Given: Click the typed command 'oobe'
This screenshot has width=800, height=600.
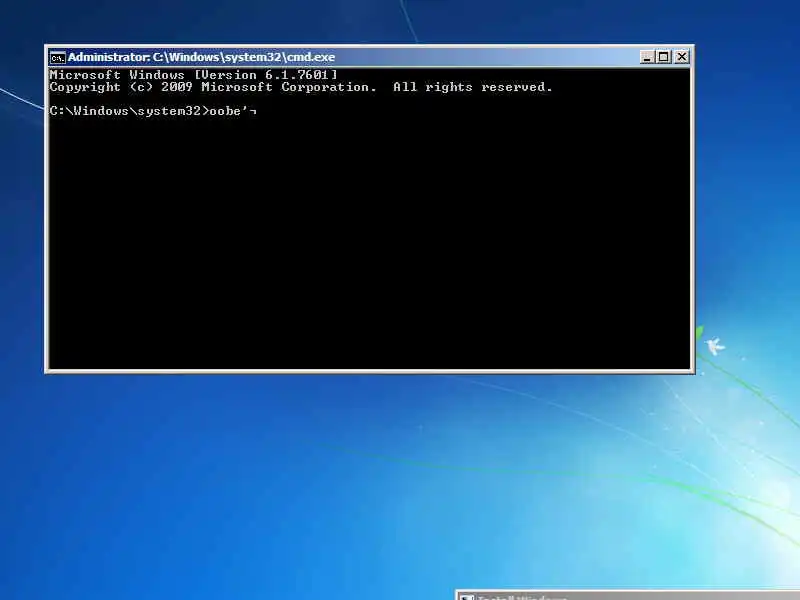Looking at the screenshot, I should [225, 111].
